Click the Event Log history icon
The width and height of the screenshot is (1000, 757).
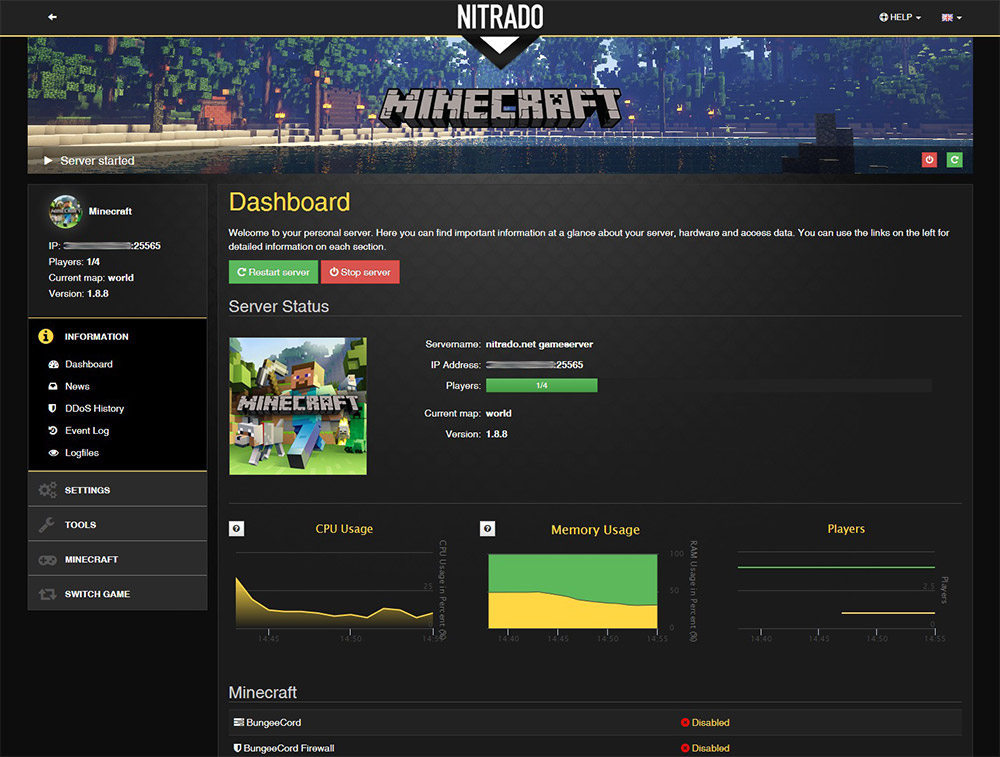53,430
